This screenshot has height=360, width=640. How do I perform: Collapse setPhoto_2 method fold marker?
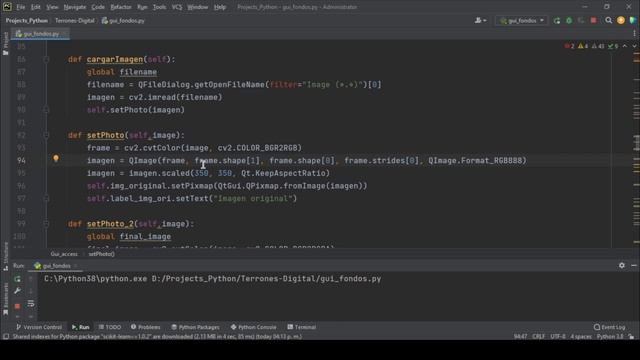coord(46,224)
